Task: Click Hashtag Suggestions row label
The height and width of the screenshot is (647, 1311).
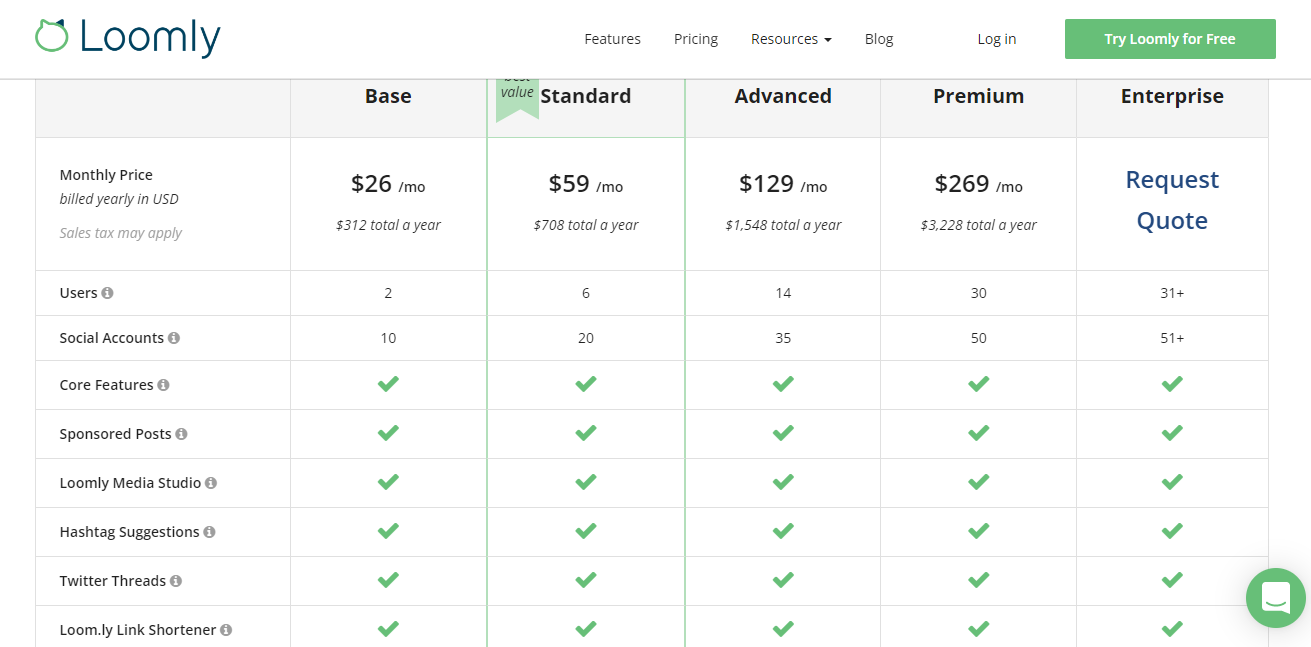Action: point(129,532)
